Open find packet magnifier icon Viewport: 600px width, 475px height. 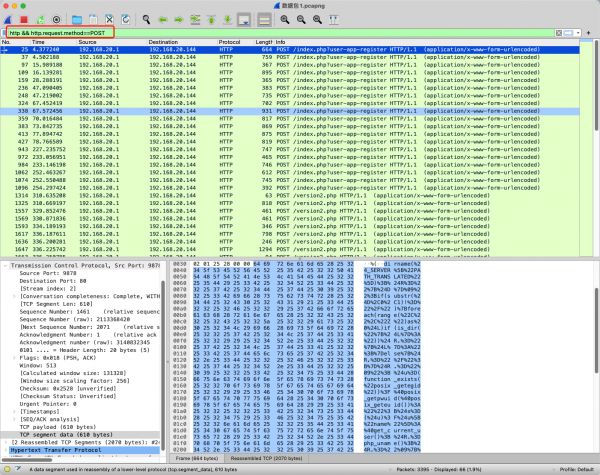(x=146, y=20)
